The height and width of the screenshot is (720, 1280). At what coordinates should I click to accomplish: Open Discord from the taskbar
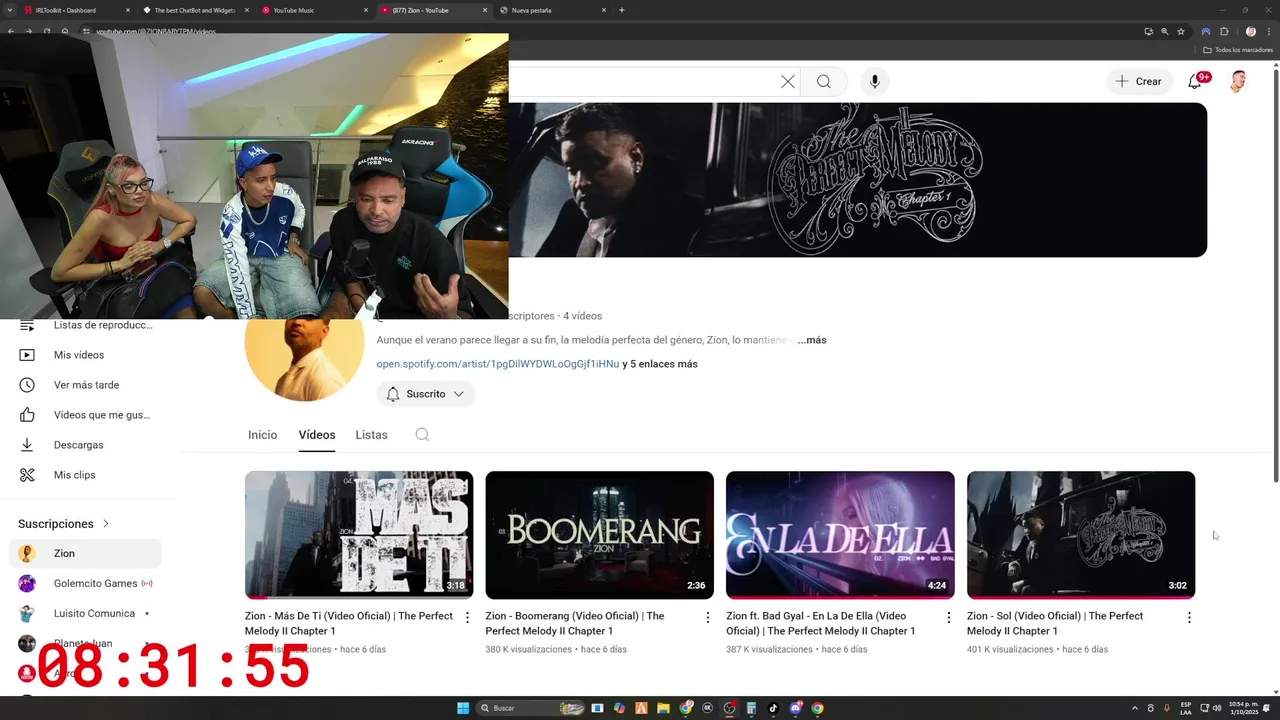[795, 708]
